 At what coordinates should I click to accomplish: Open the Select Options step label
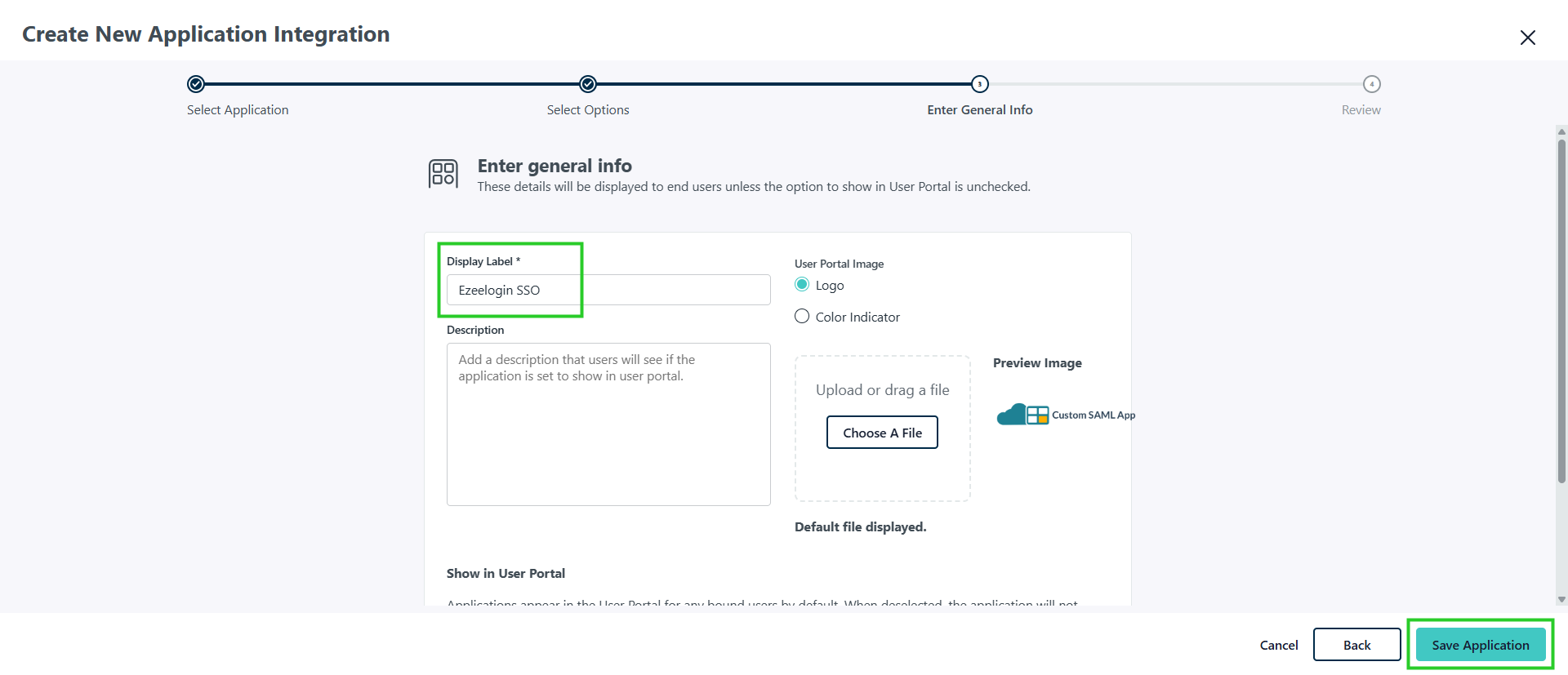(588, 109)
